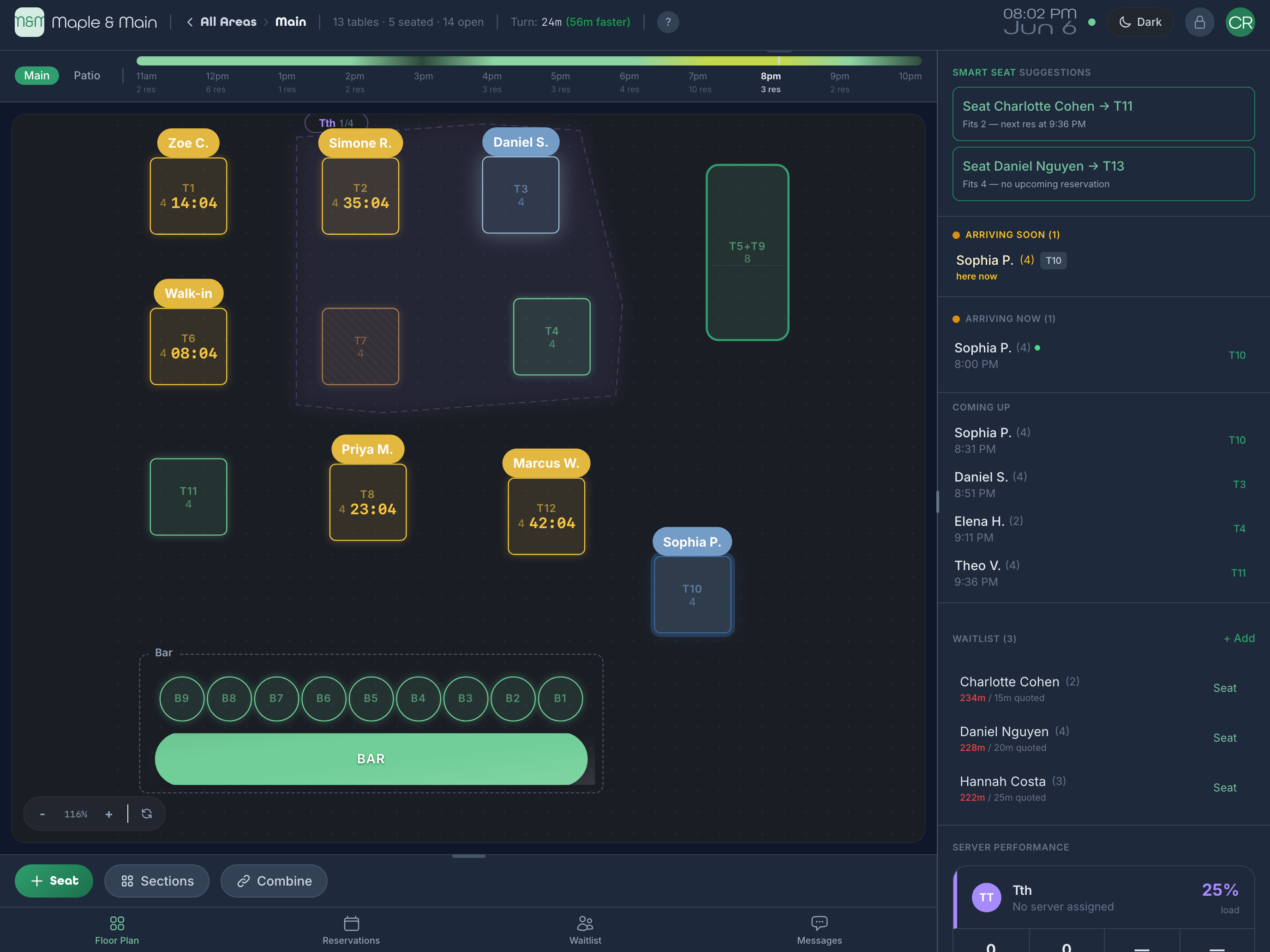Open the help question mark icon

(668, 22)
